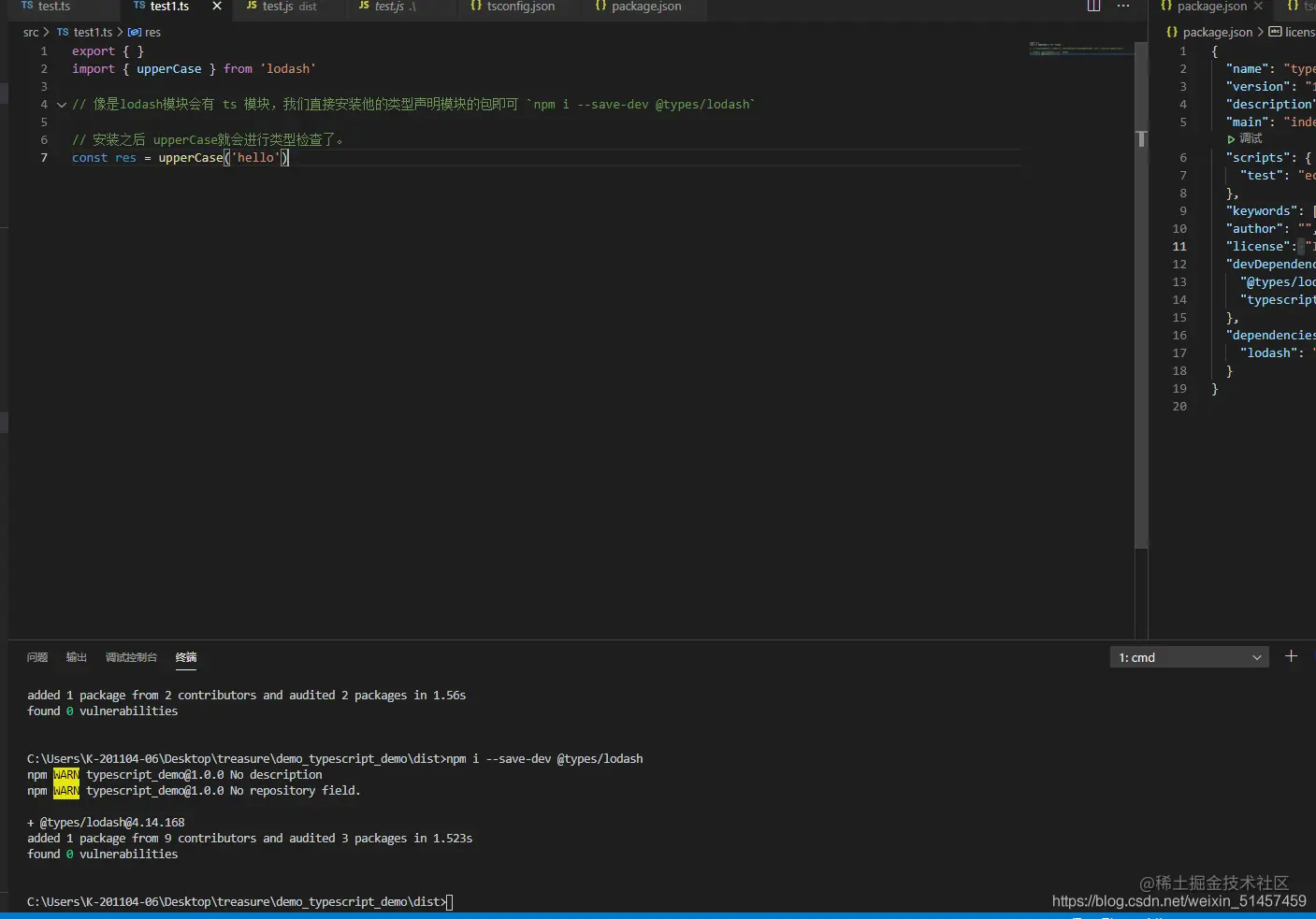The image size is (1316, 919).
Task: Close package.json tab in right editor group
Action: (1258, 7)
